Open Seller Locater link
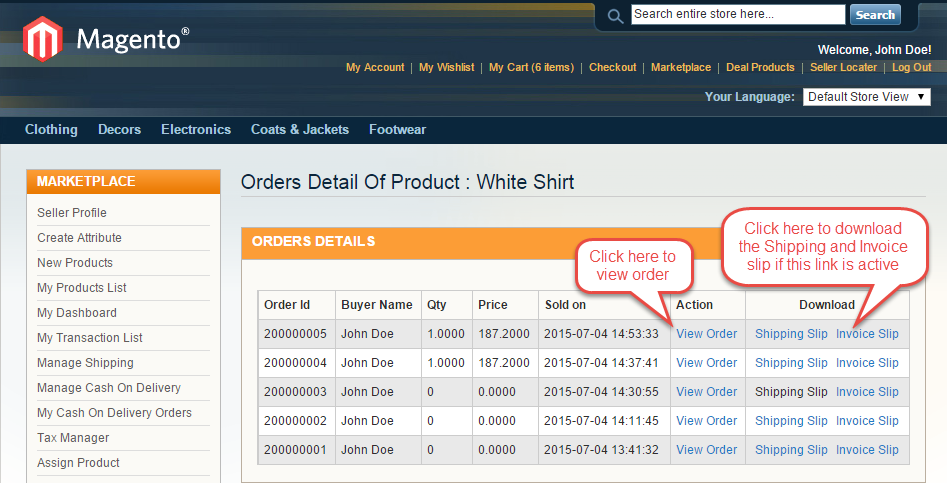The image size is (947, 483). (843, 68)
